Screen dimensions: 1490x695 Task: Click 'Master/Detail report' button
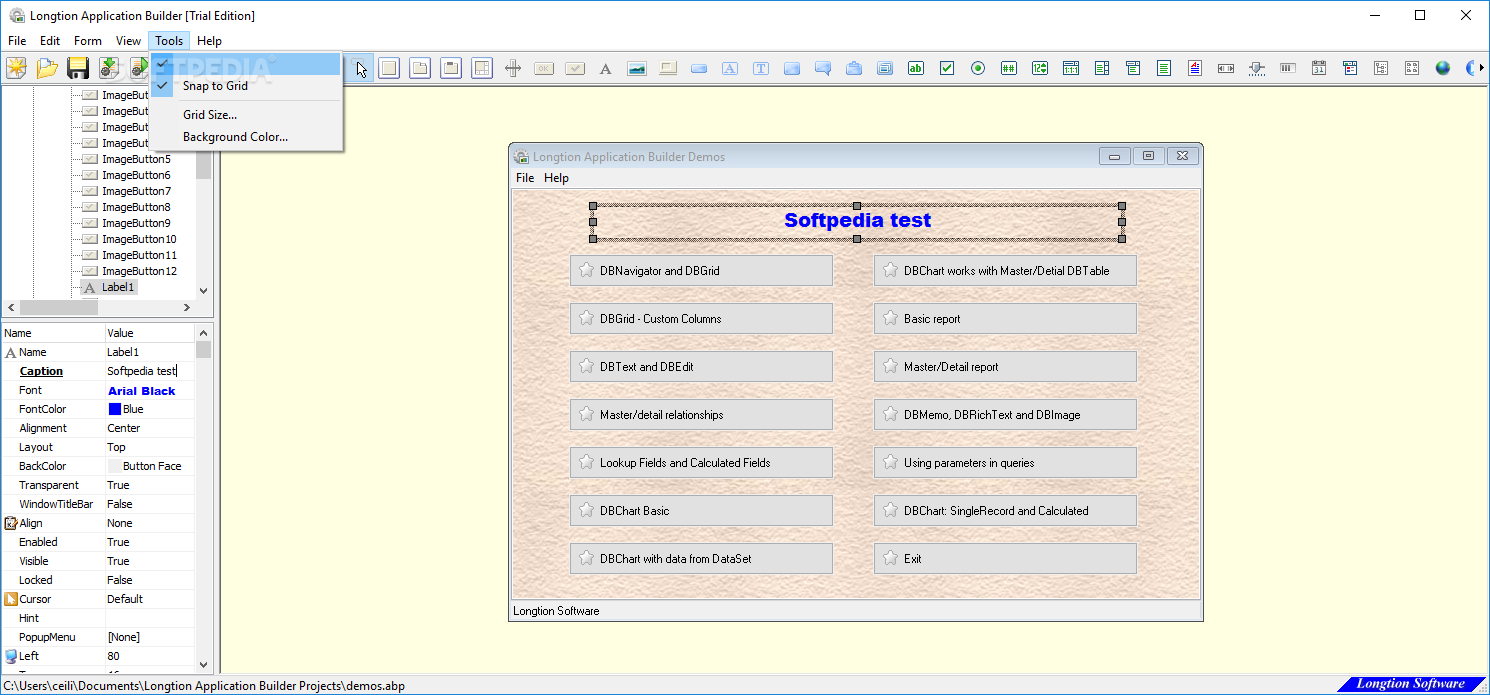[x=1005, y=367]
